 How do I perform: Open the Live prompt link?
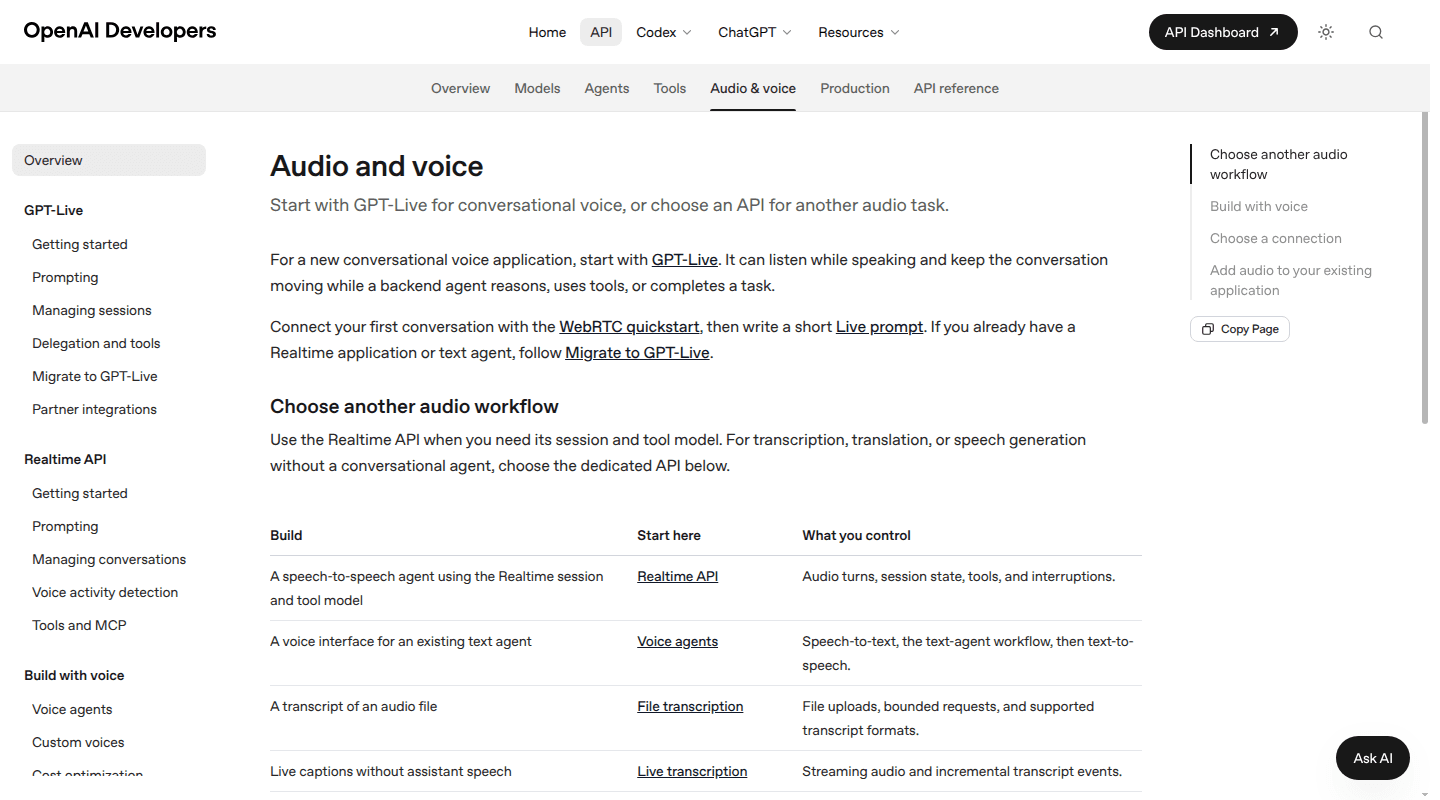point(880,326)
